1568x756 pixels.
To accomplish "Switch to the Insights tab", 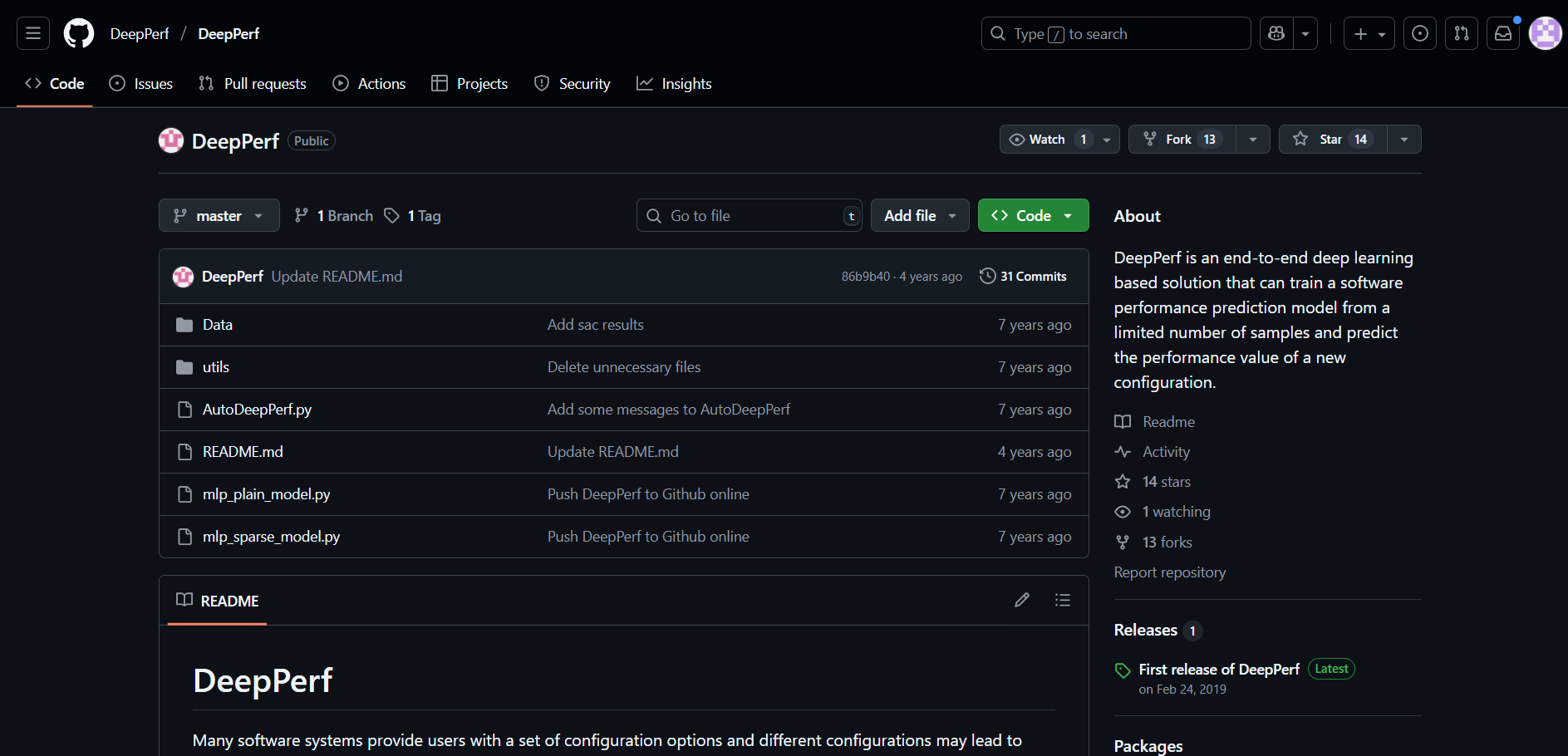I will tap(674, 84).
